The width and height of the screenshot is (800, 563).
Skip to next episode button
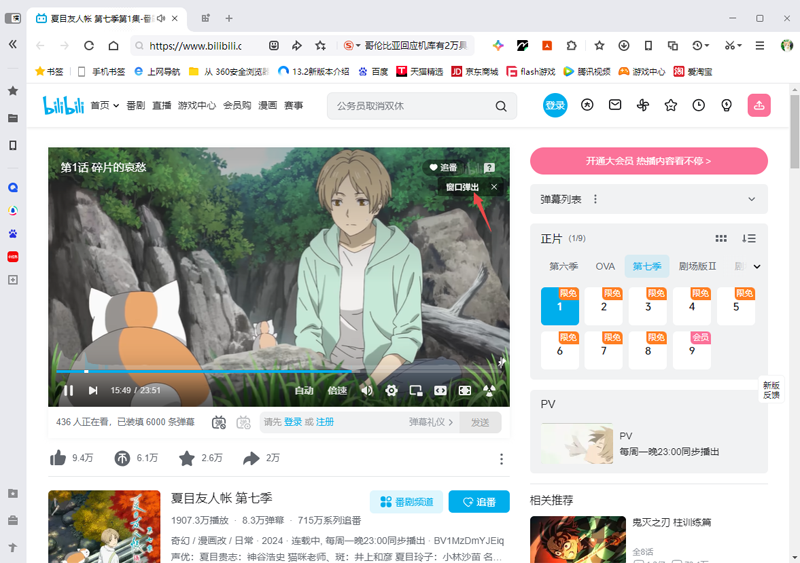click(93, 390)
